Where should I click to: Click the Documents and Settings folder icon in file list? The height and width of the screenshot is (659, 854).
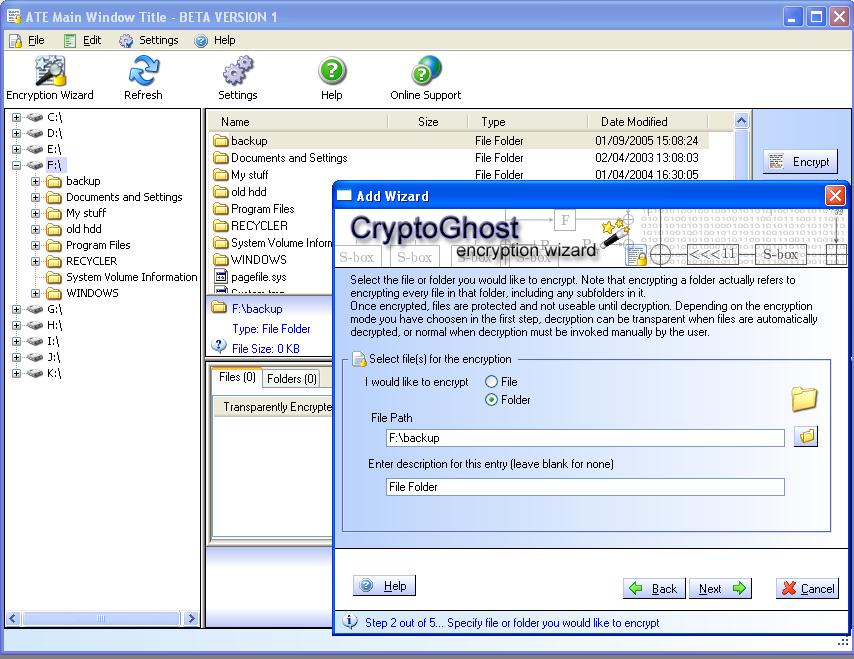(221, 158)
